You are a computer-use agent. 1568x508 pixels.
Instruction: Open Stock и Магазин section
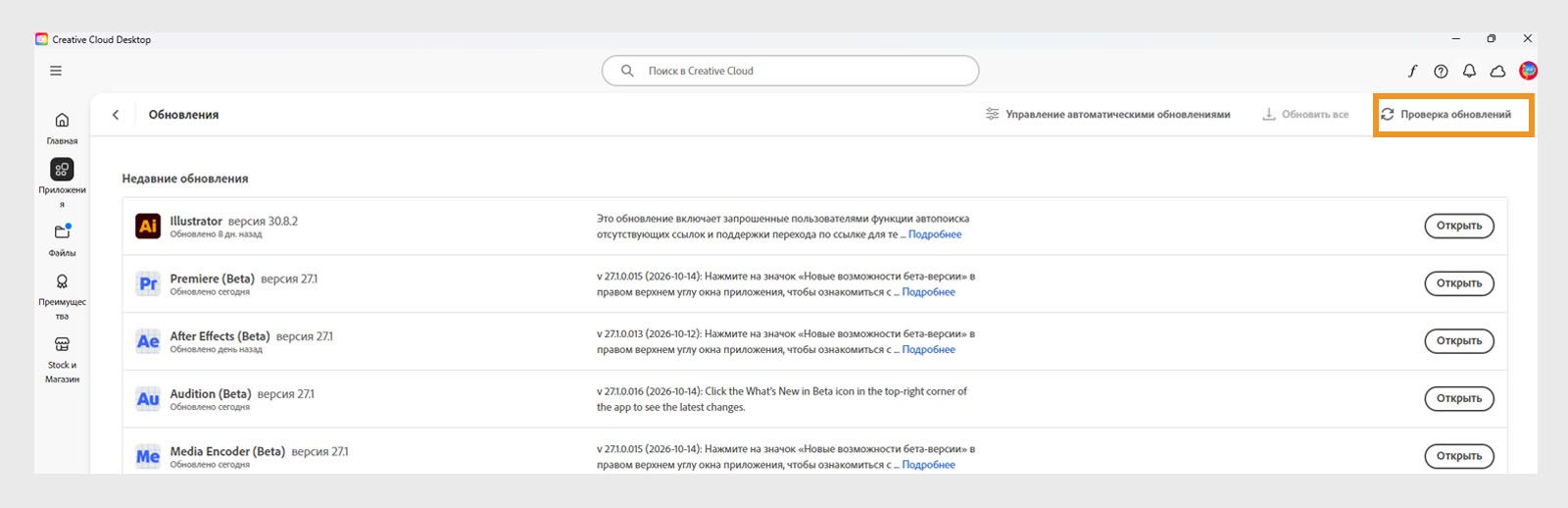coord(62,344)
